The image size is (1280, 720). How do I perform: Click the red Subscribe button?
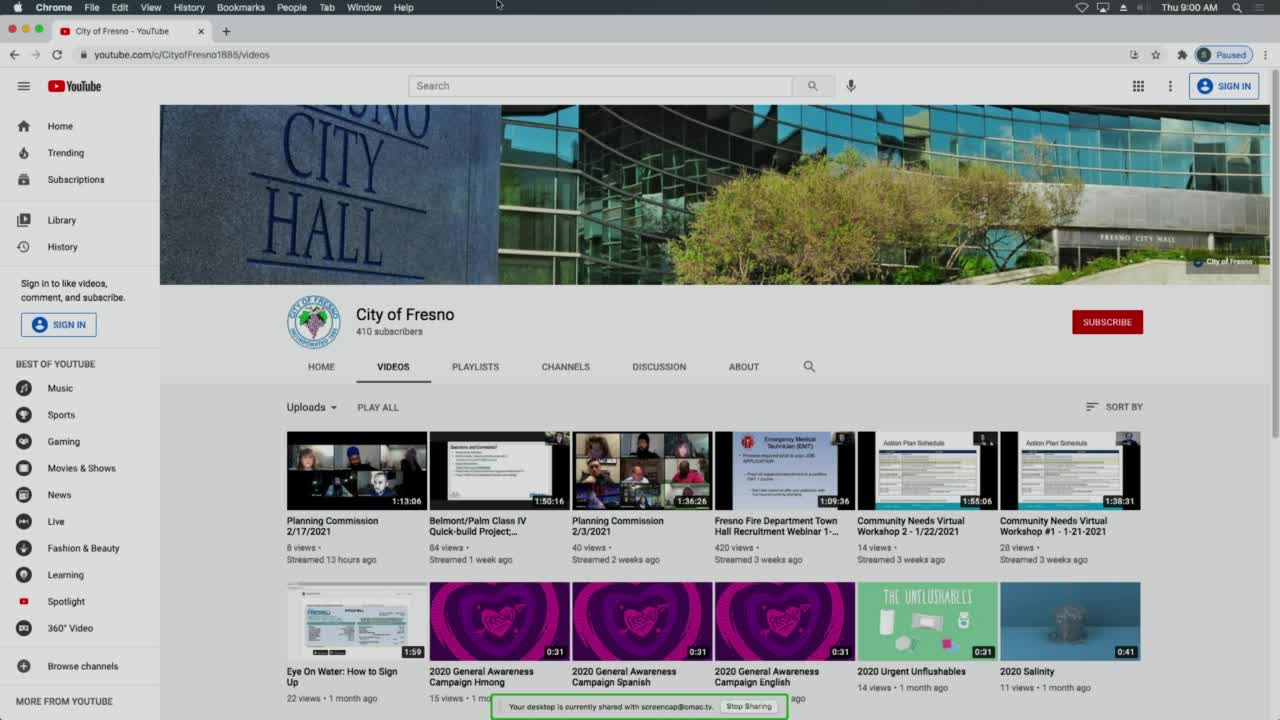coord(1107,322)
